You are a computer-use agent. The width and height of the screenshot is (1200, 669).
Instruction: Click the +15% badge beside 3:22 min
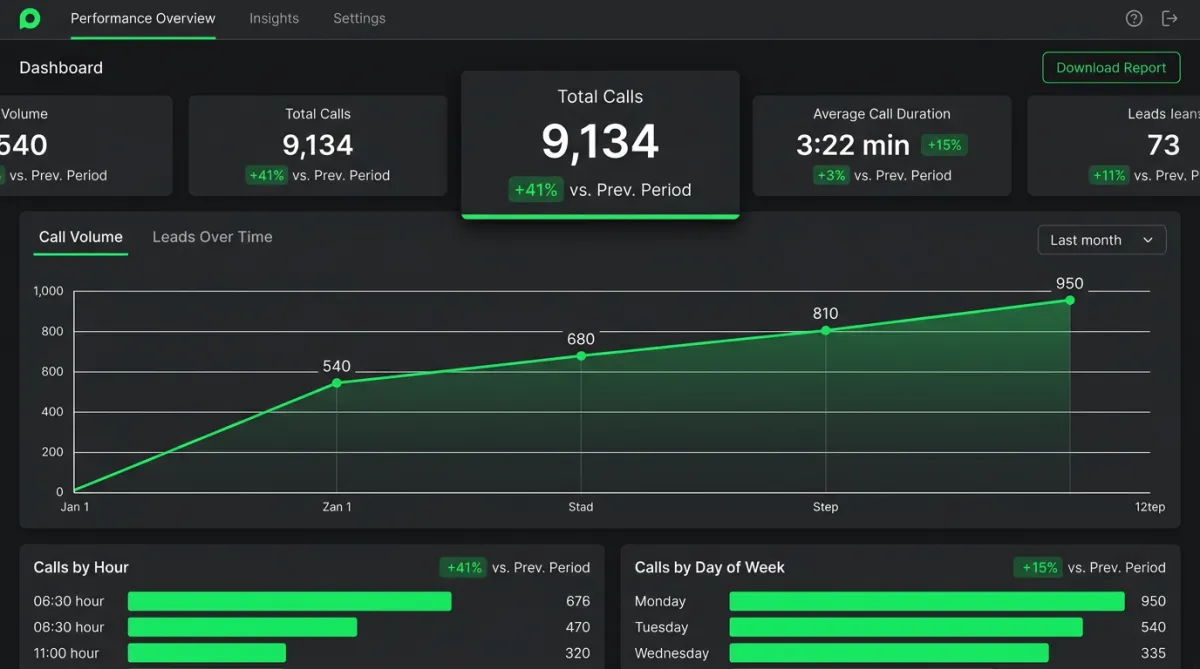[944, 145]
